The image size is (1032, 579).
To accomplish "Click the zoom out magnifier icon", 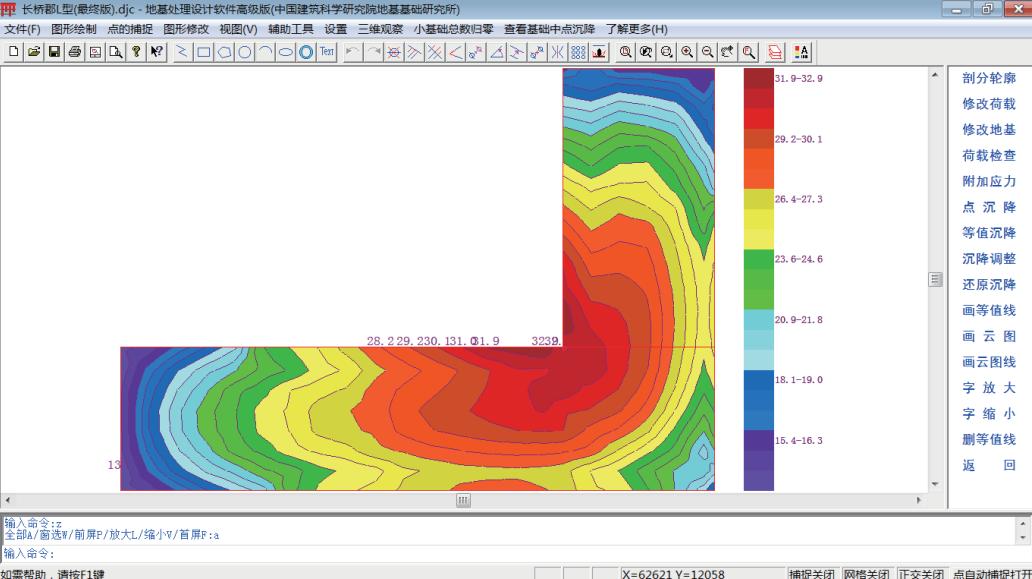I will tap(708, 52).
